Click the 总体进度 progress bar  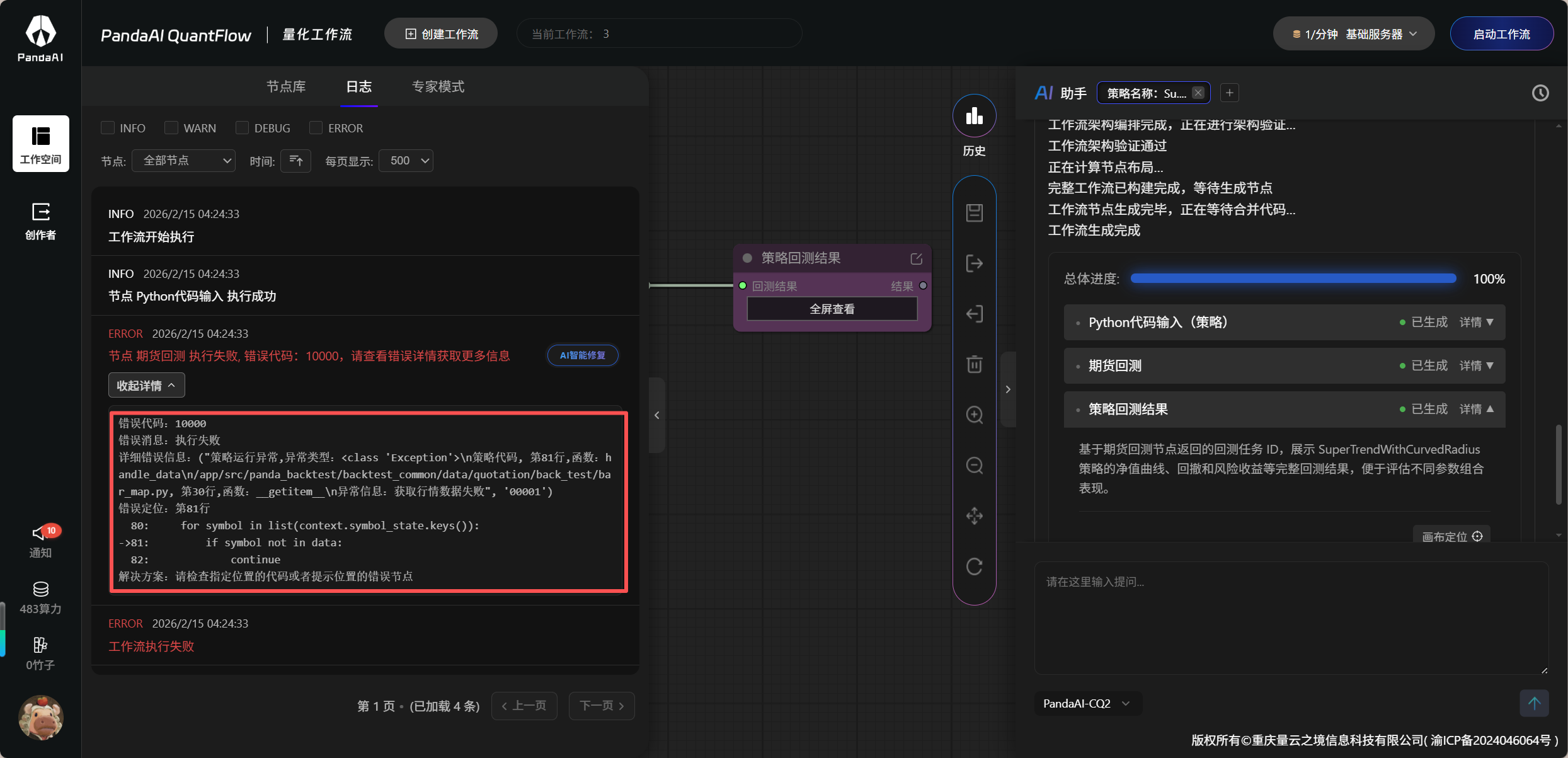[1293, 279]
